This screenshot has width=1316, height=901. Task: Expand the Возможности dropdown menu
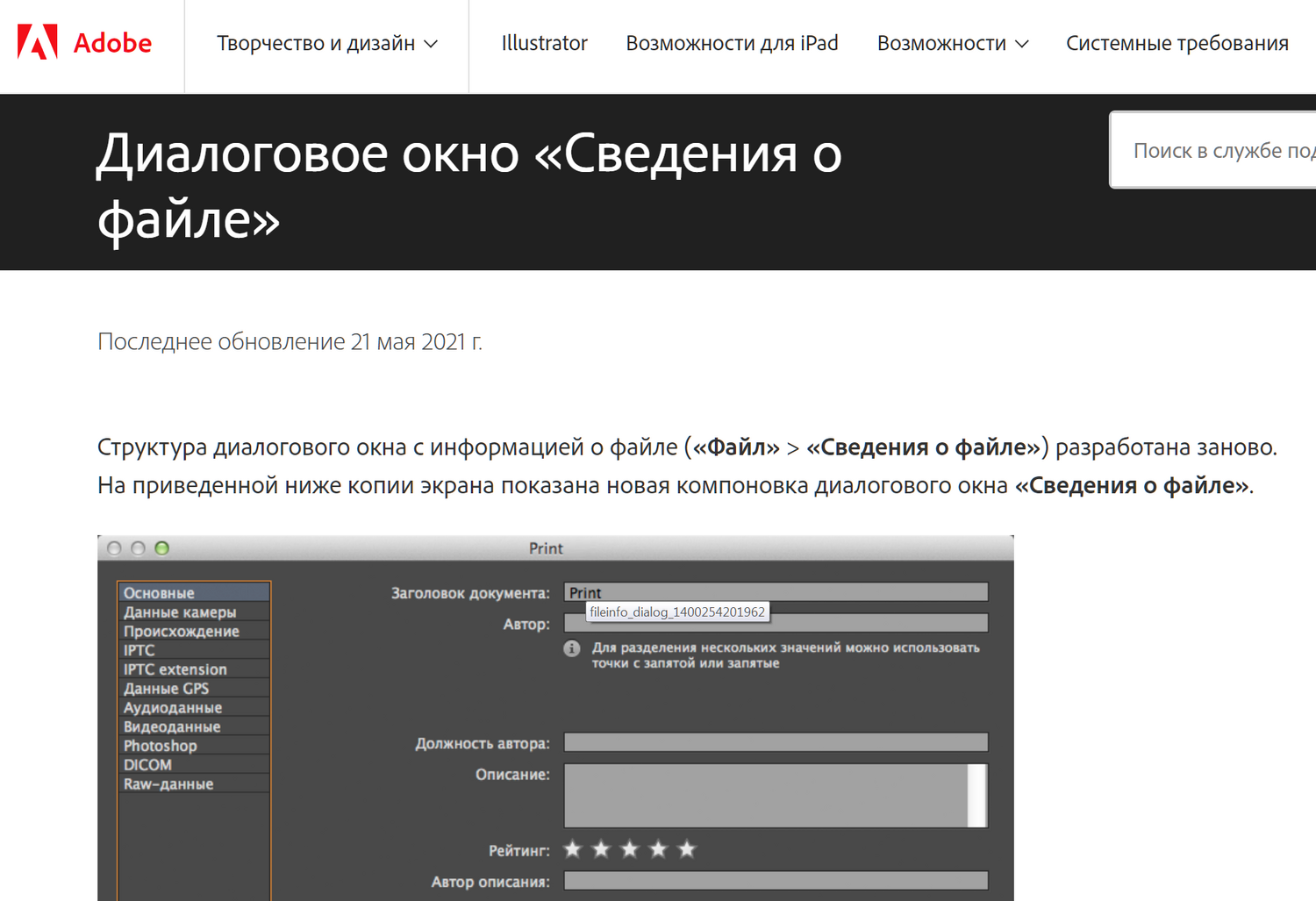(952, 43)
